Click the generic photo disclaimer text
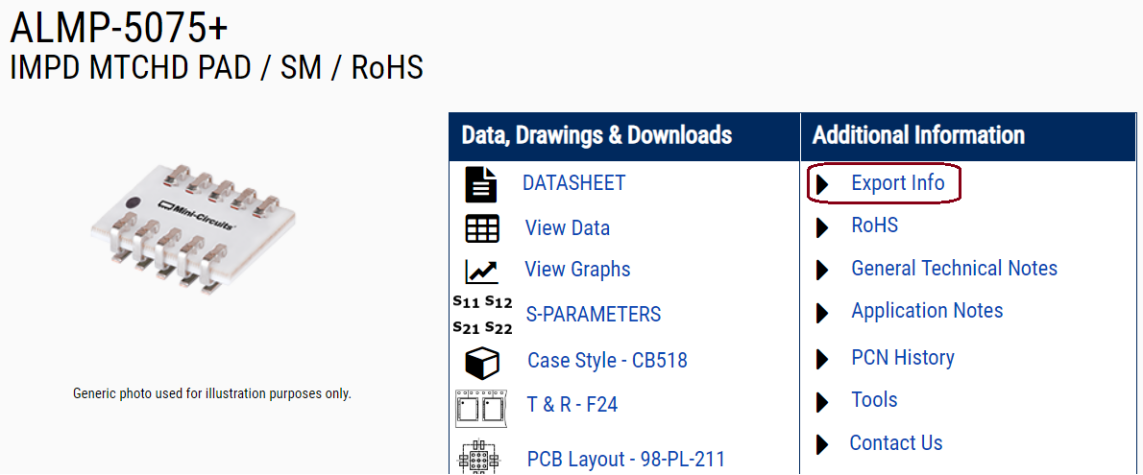1143x475 pixels. pyautogui.click(x=212, y=394)
